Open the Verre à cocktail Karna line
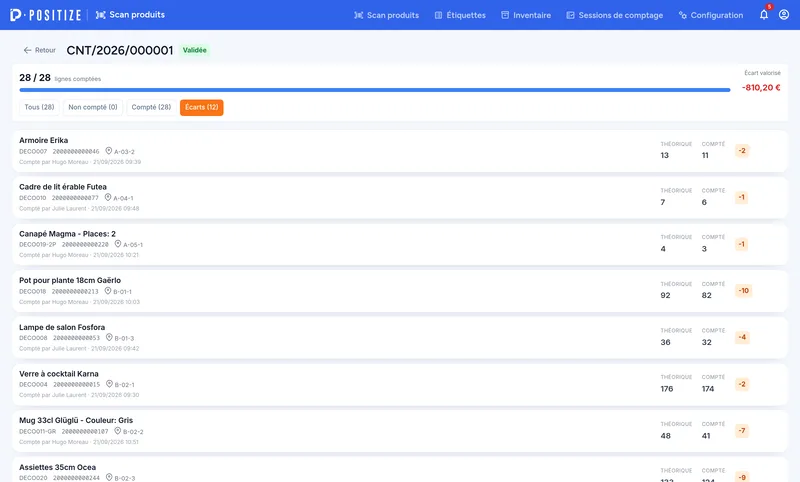 point(400,384)
